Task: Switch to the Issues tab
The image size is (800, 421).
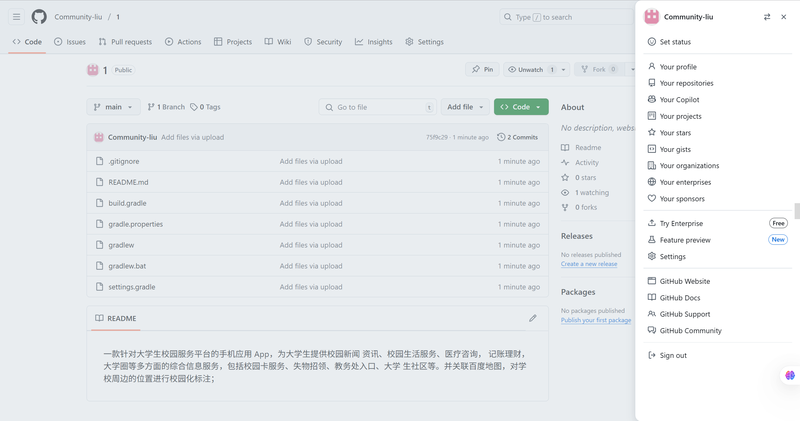Action: 70,42
